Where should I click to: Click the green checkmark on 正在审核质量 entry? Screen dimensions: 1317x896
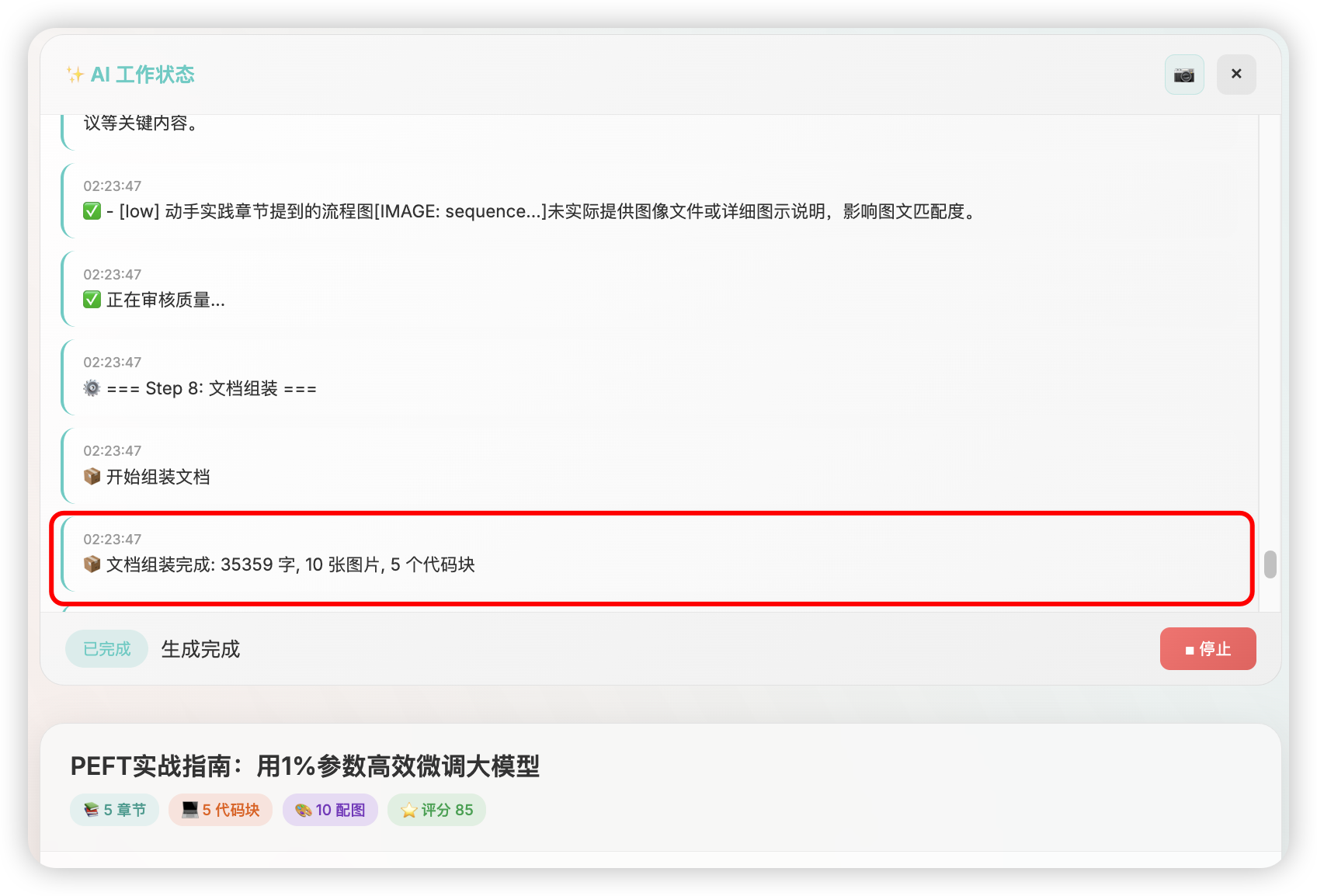[x=92, y=300]
